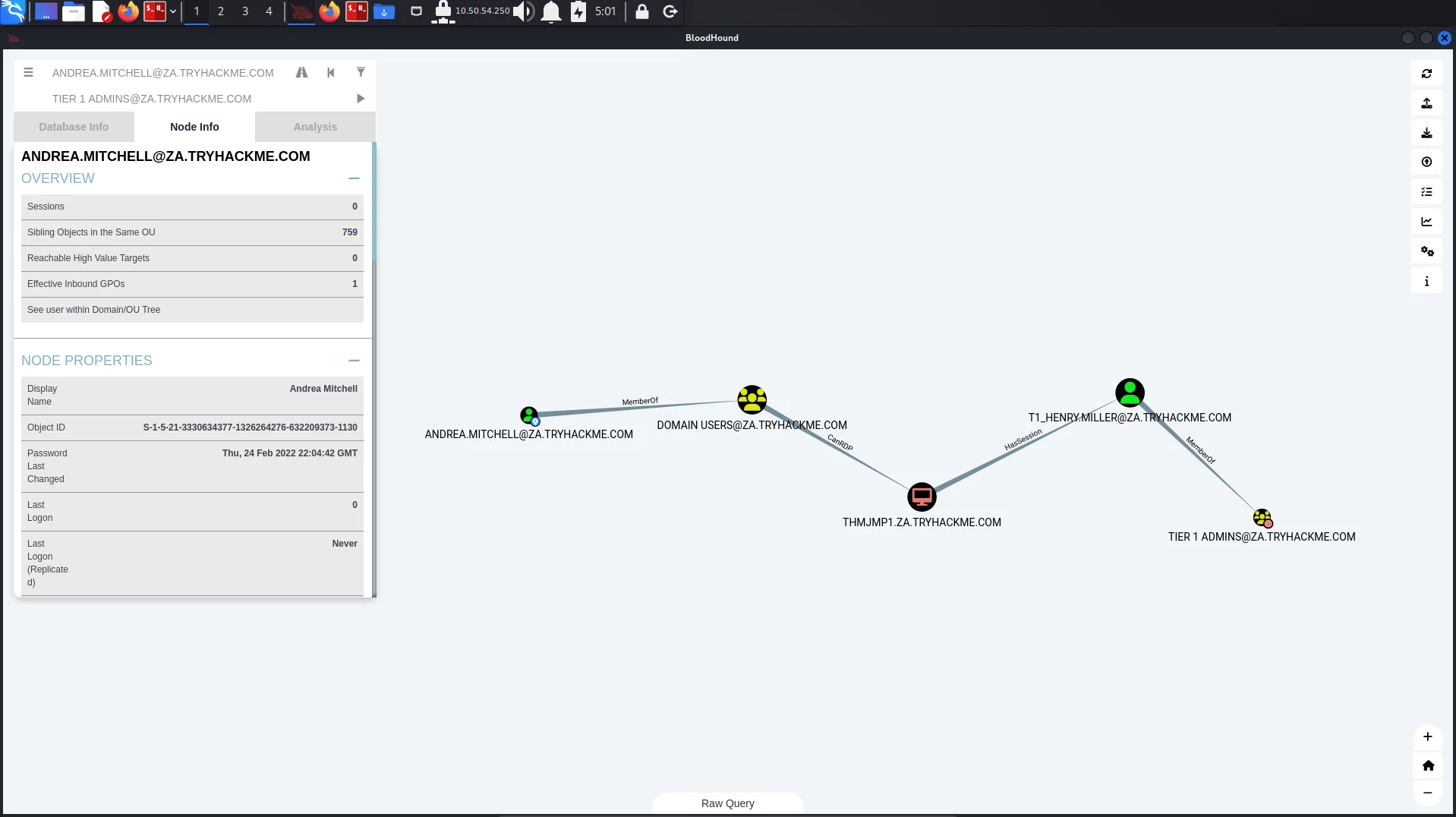Select the ANDREA.MITCHELL user node
This screenshot has height=817, width=1456.
[529, 416]
